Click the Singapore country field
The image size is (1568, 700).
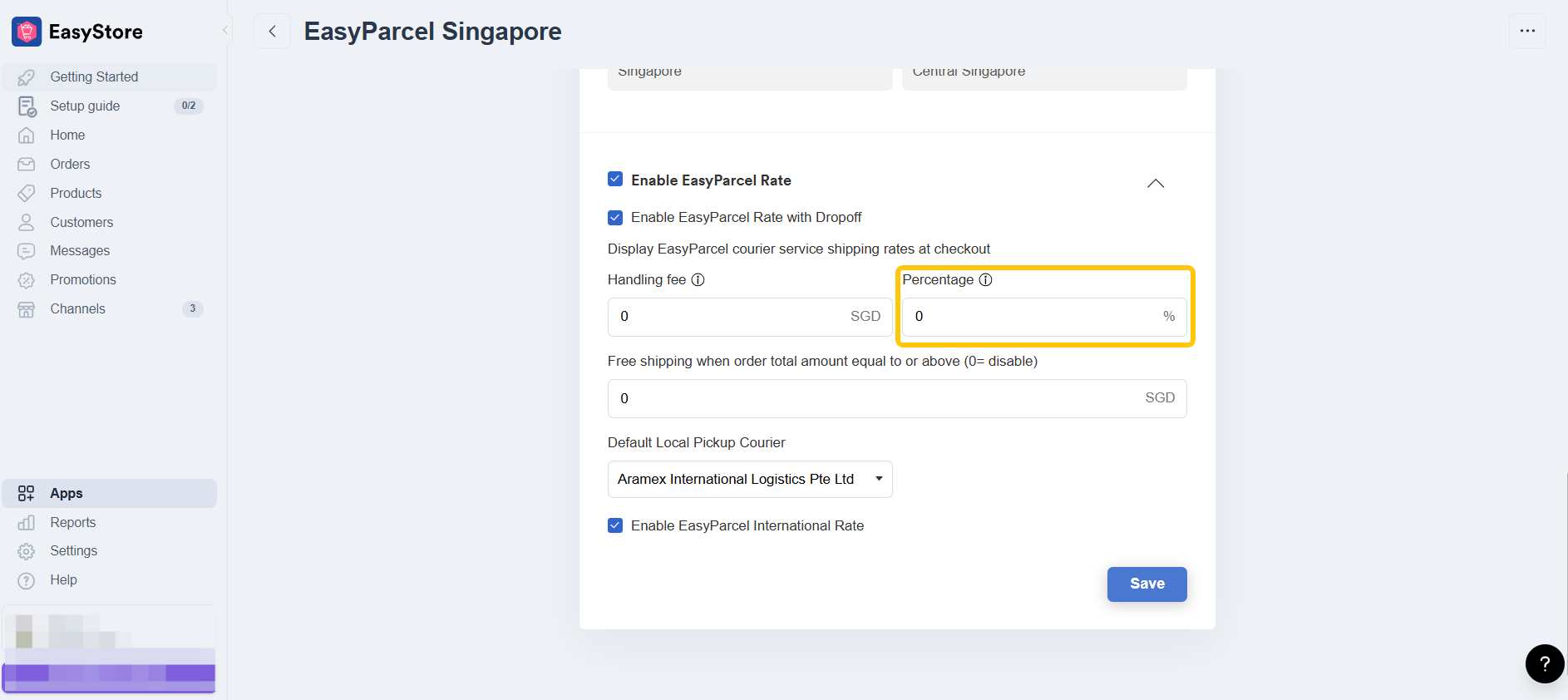(x=750, y=79)
